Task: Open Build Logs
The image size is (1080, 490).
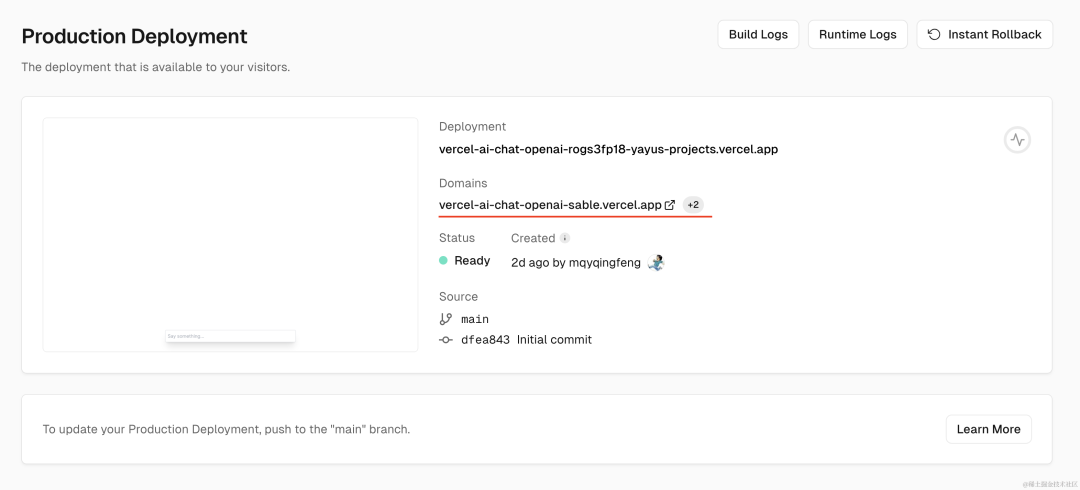Action: coord(758,34)
